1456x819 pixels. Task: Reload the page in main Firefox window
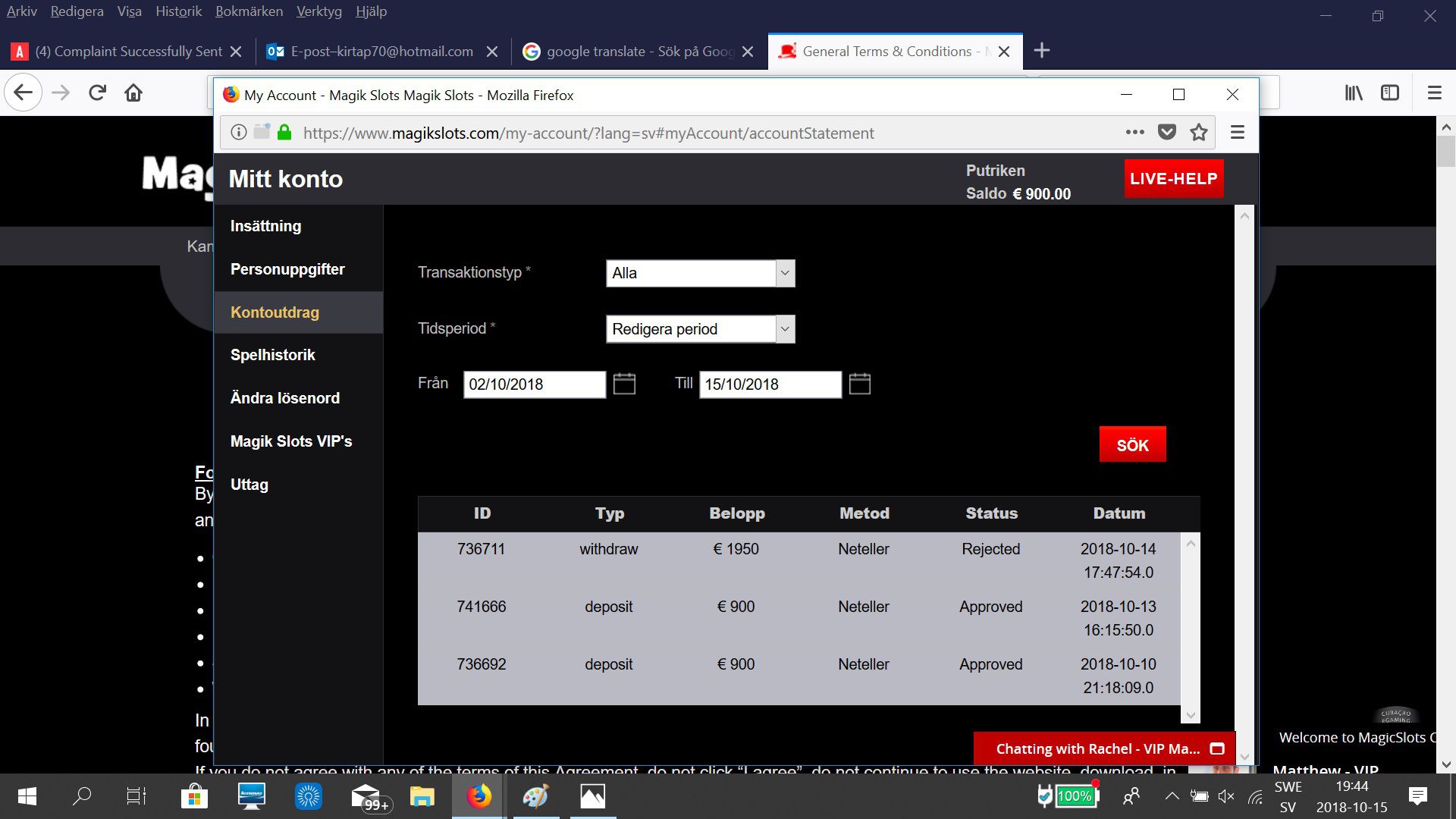tap(97, 93)
